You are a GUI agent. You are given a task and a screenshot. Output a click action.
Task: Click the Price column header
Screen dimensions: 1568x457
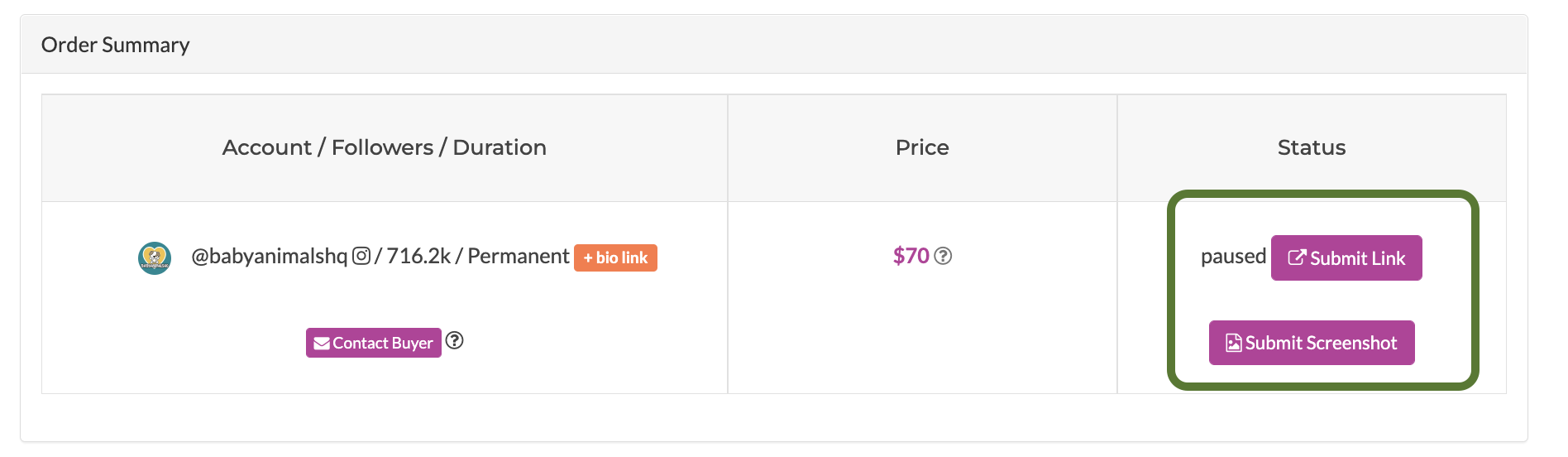[x=922, y=147]
